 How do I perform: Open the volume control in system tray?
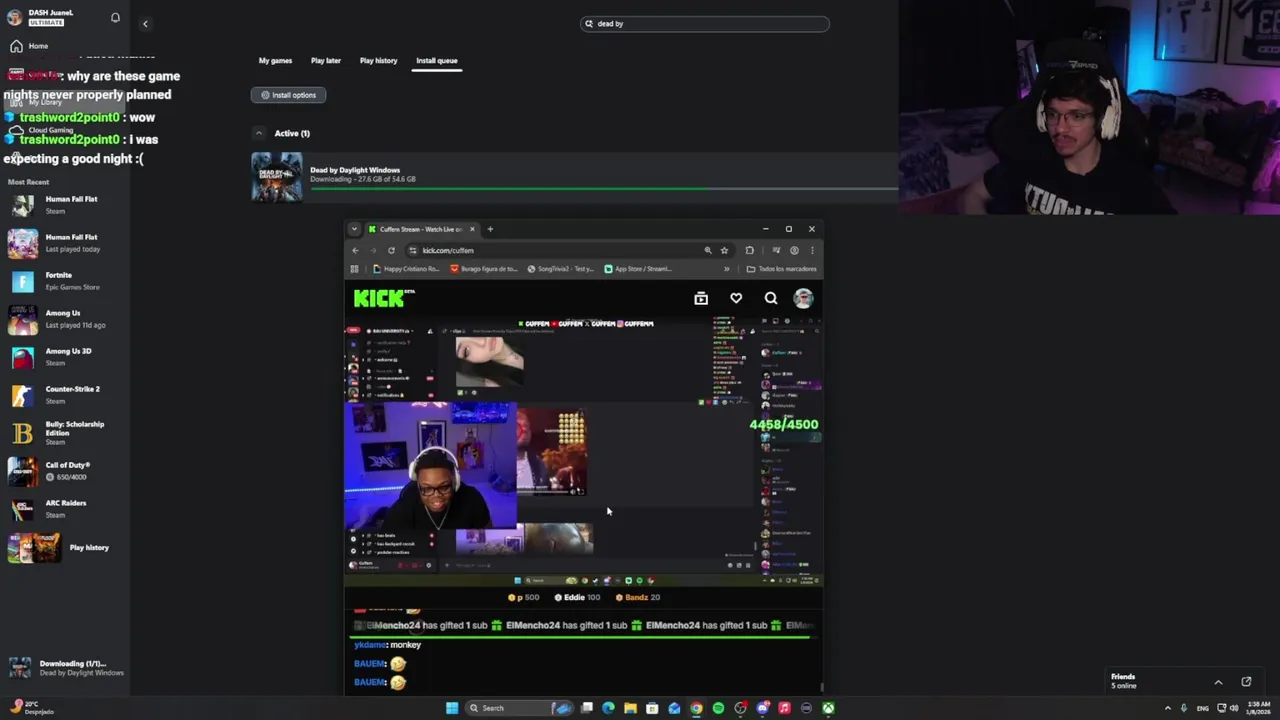tap(1234, 708)
